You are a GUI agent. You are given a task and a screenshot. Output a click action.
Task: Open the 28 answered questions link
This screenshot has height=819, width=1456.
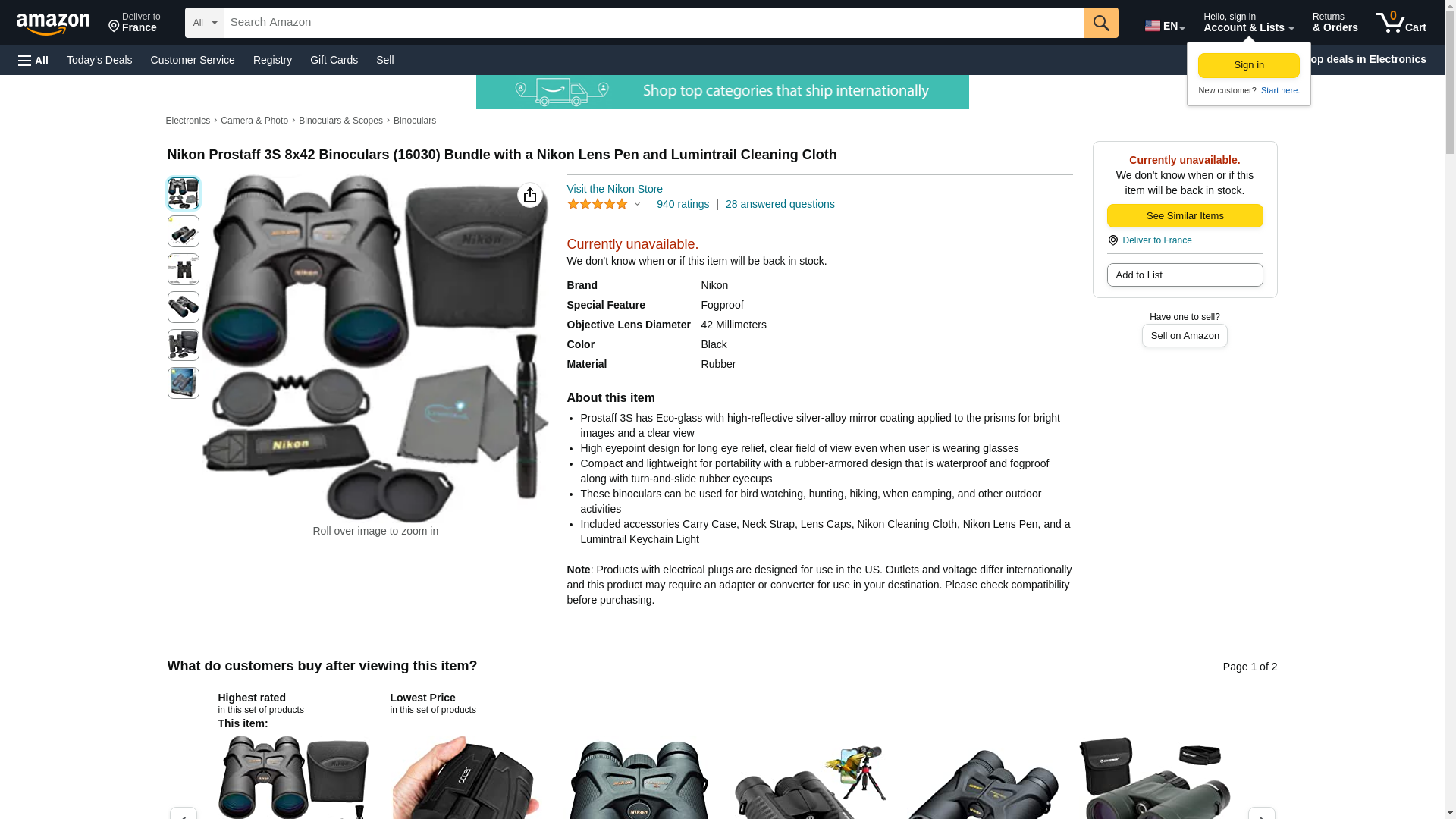point(780,204)
